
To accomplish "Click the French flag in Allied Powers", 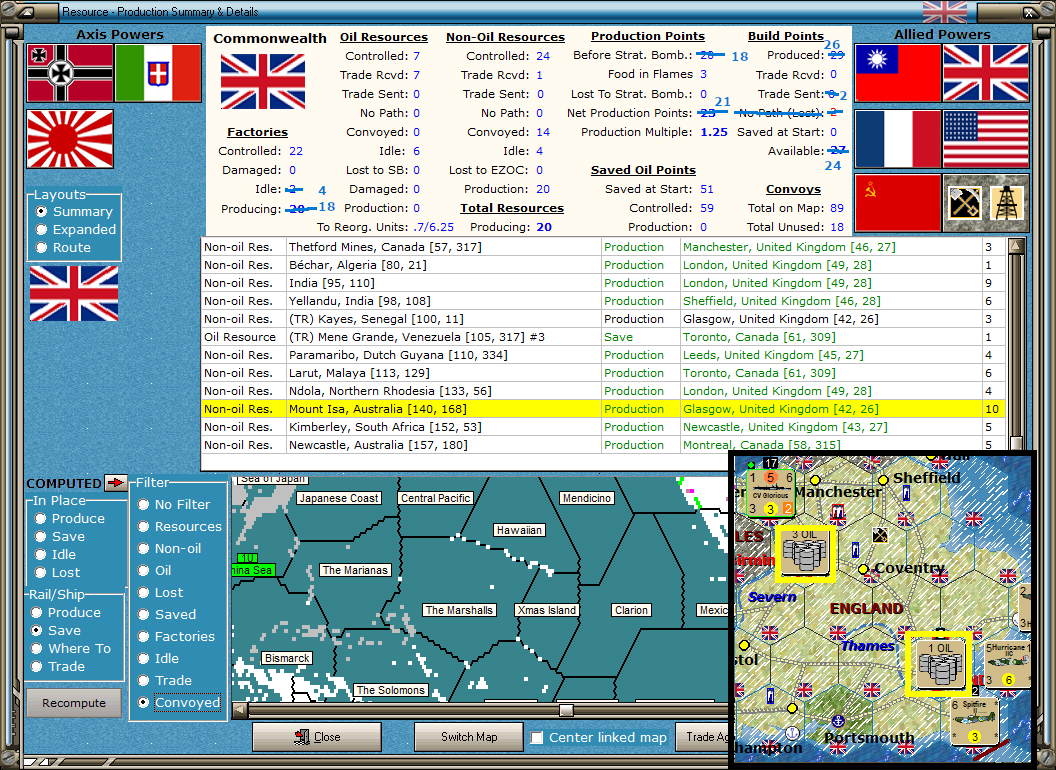I will [897, 138].
